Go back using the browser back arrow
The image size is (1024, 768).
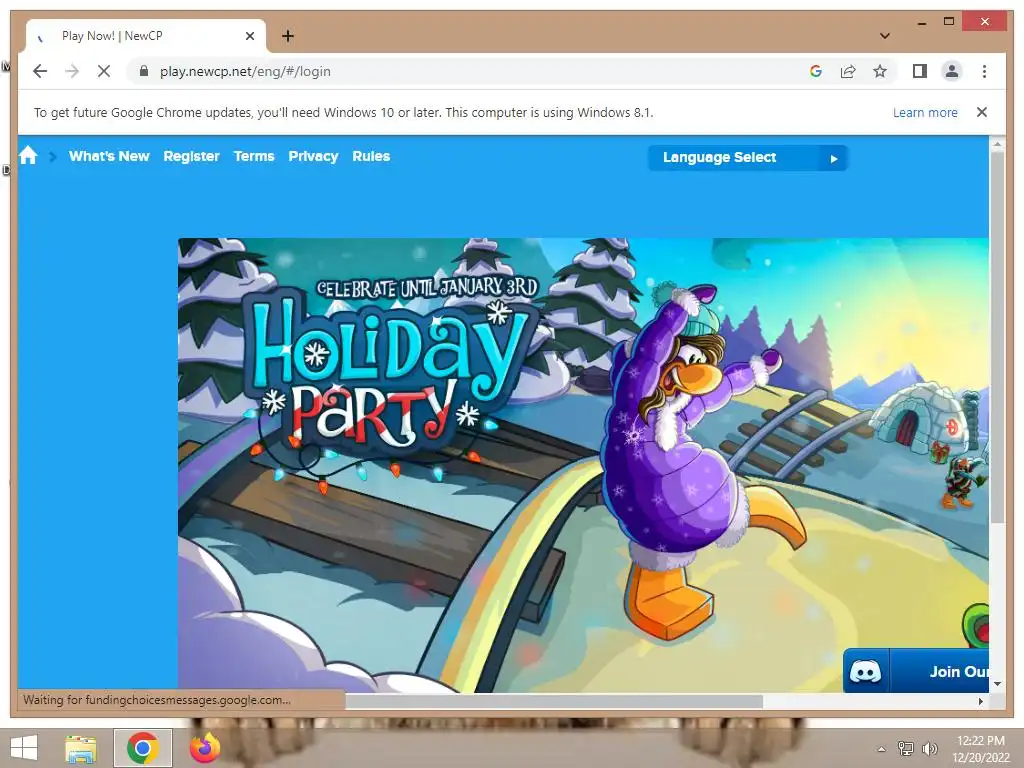coord(40,71)
